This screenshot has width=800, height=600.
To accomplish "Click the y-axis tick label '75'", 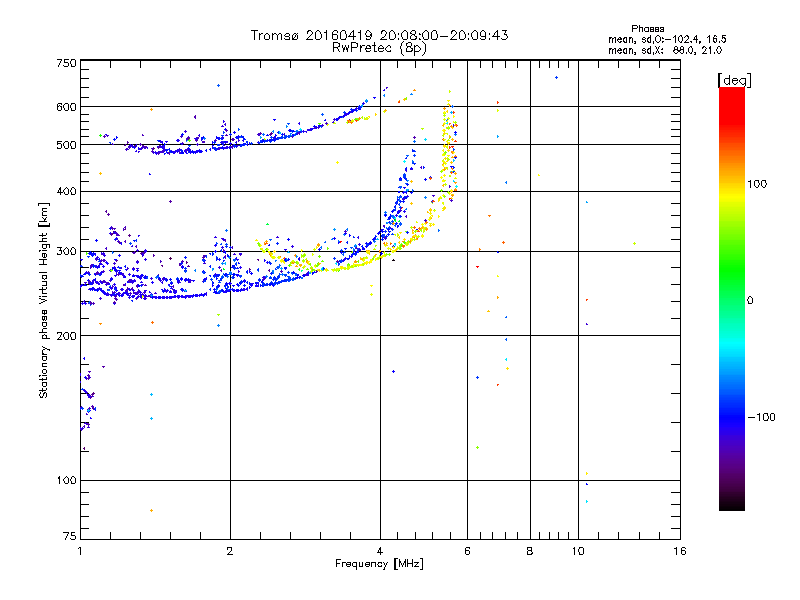I will pyautogui.click(x=70, y=536).
